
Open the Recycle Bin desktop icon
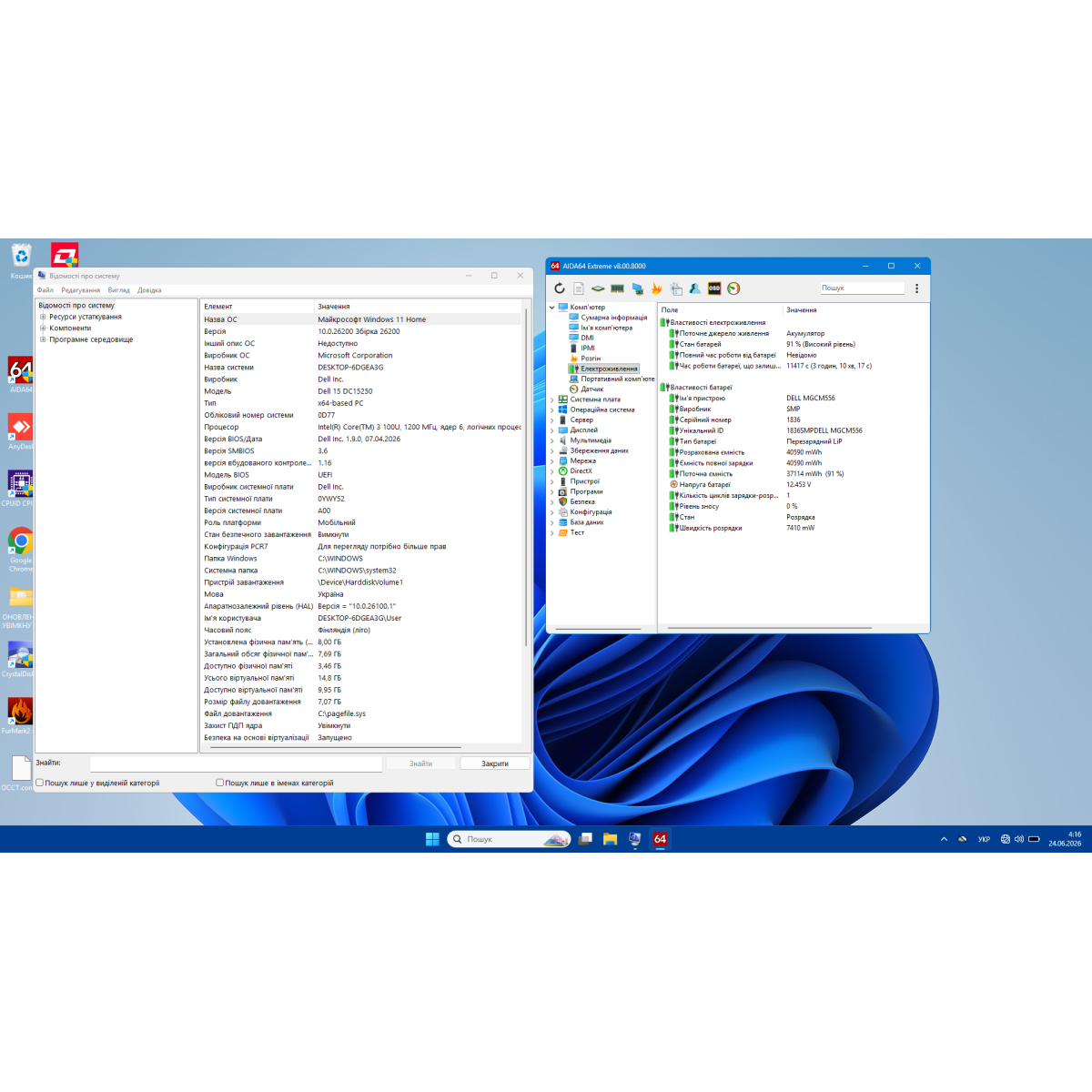pyautogui.click(x=21, y=261)
